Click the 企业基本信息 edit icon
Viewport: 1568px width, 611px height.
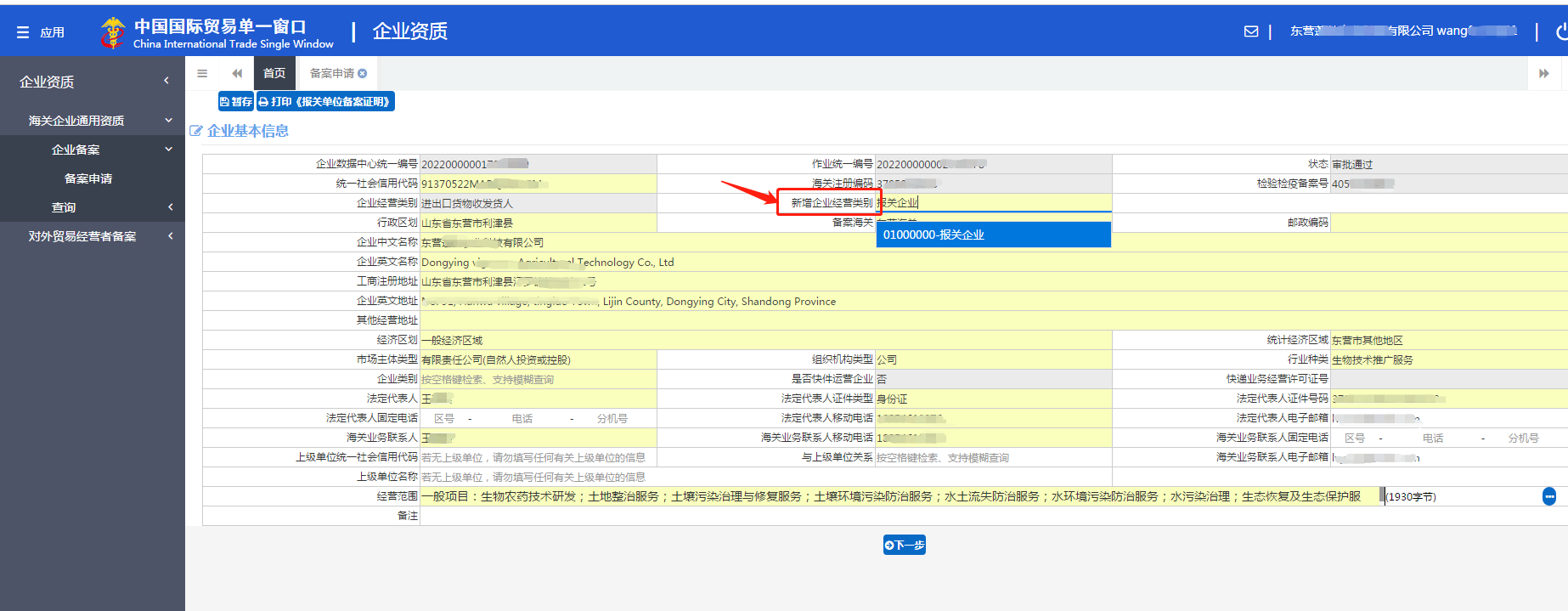[196, 131]
